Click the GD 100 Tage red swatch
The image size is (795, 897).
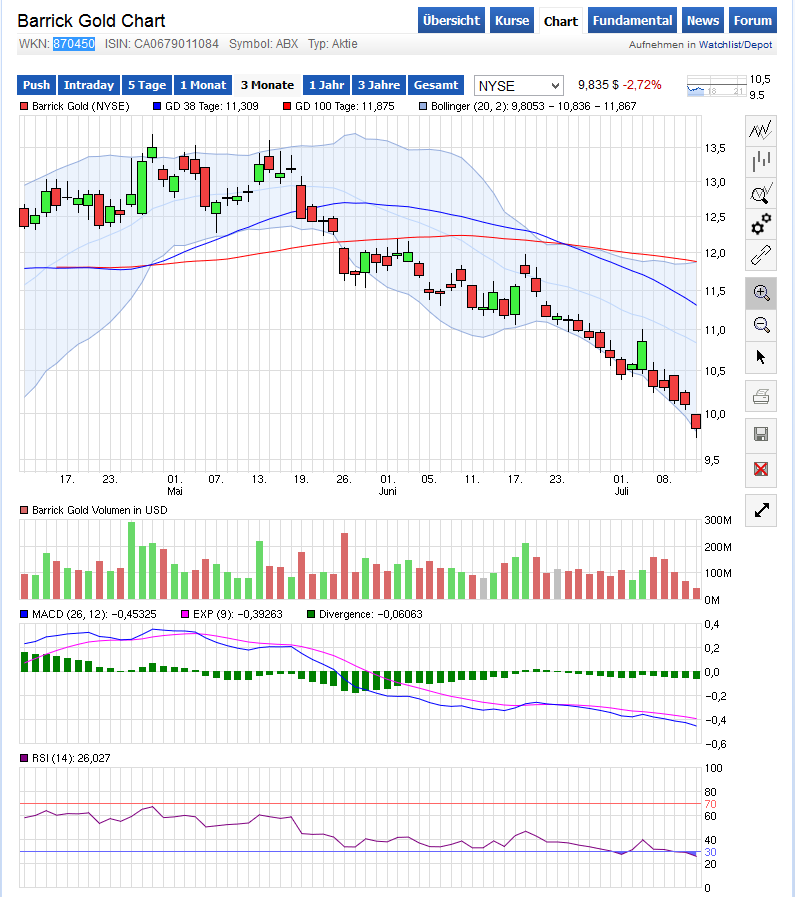[x=287, y=106]
